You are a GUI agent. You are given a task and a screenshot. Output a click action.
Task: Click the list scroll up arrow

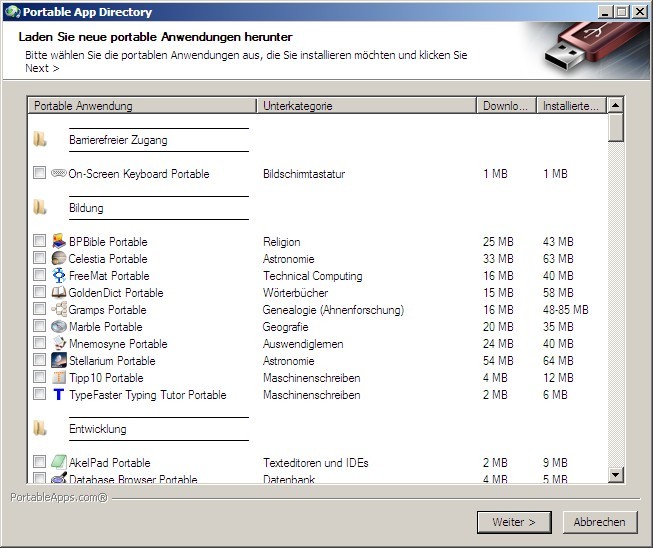[x=616, y=105]
